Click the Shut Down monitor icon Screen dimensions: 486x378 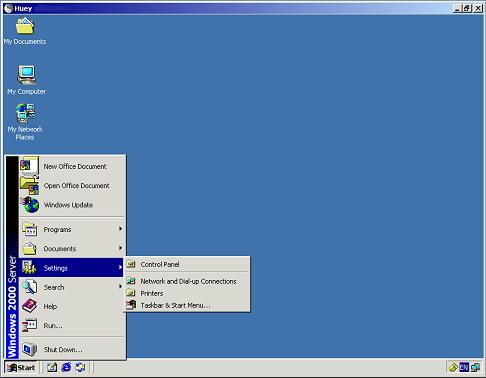pyautogui.click(x=29, y=349)
